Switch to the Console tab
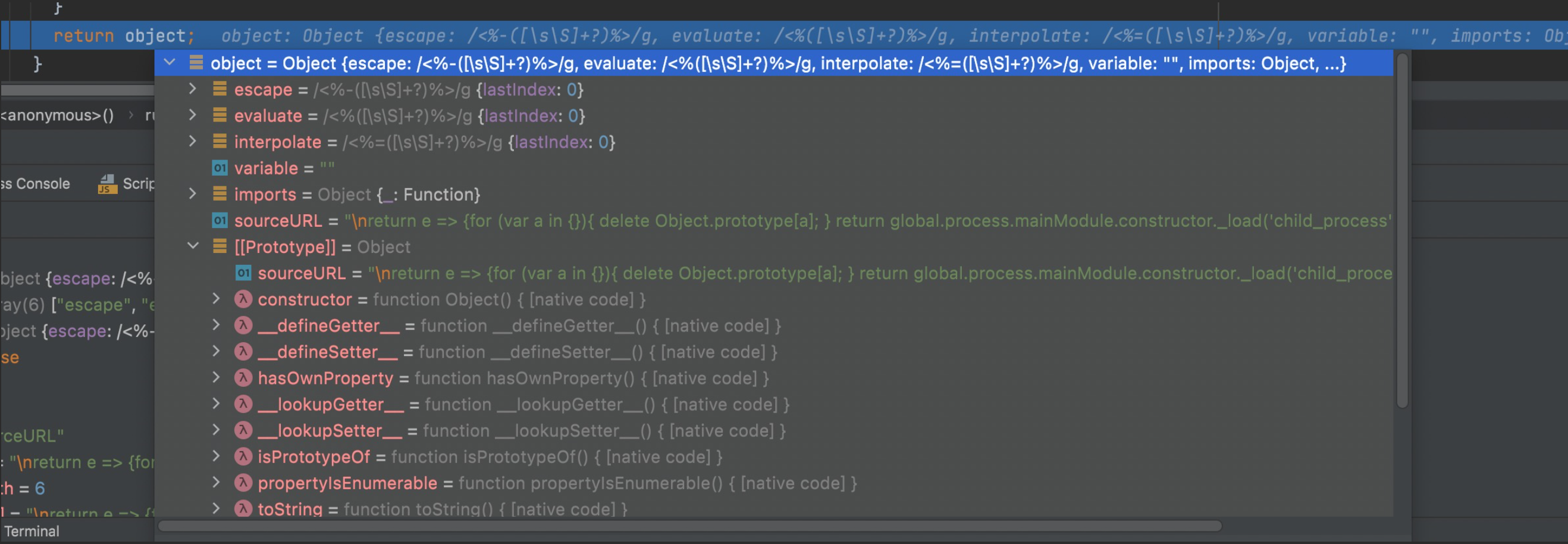The width and height of the screenshot is (1568, 544). coord(36,183)
